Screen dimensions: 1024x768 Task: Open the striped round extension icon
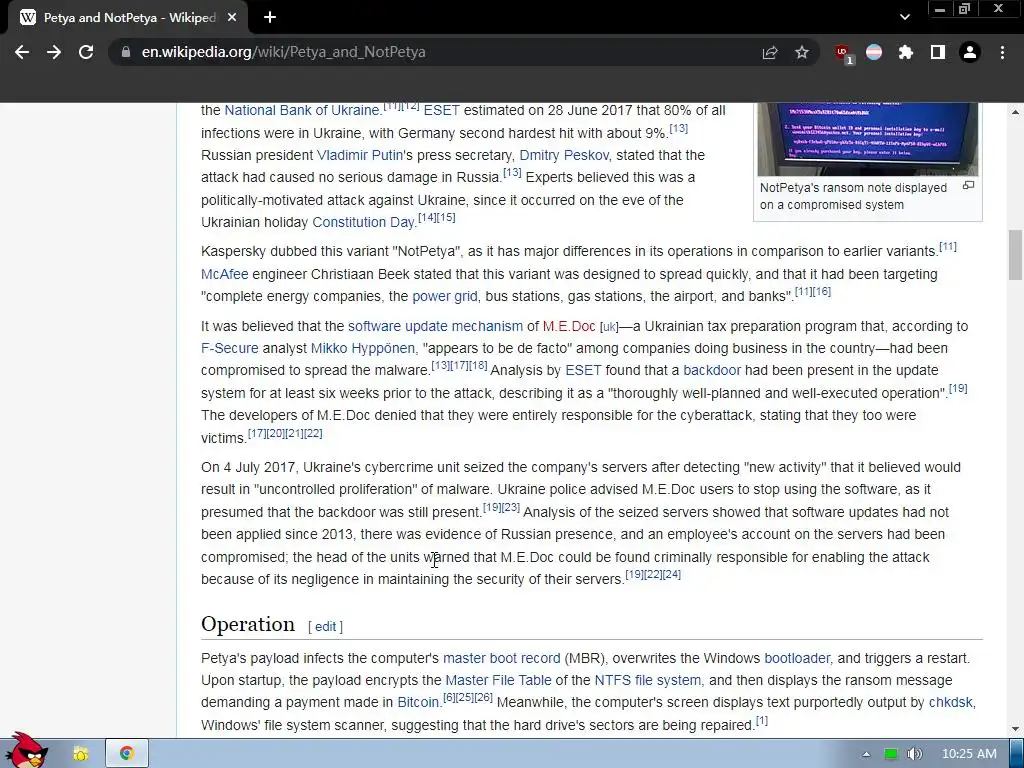click(x=874, y=52)
